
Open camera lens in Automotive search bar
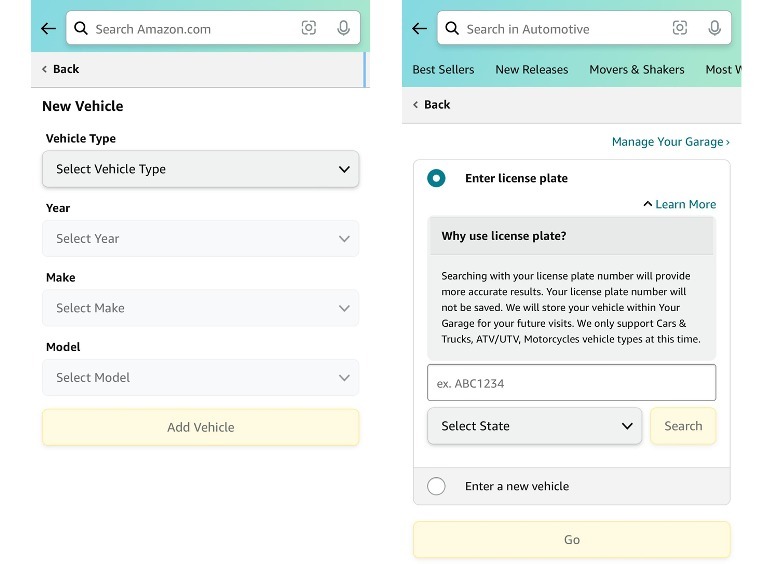[x=680, y=29]
